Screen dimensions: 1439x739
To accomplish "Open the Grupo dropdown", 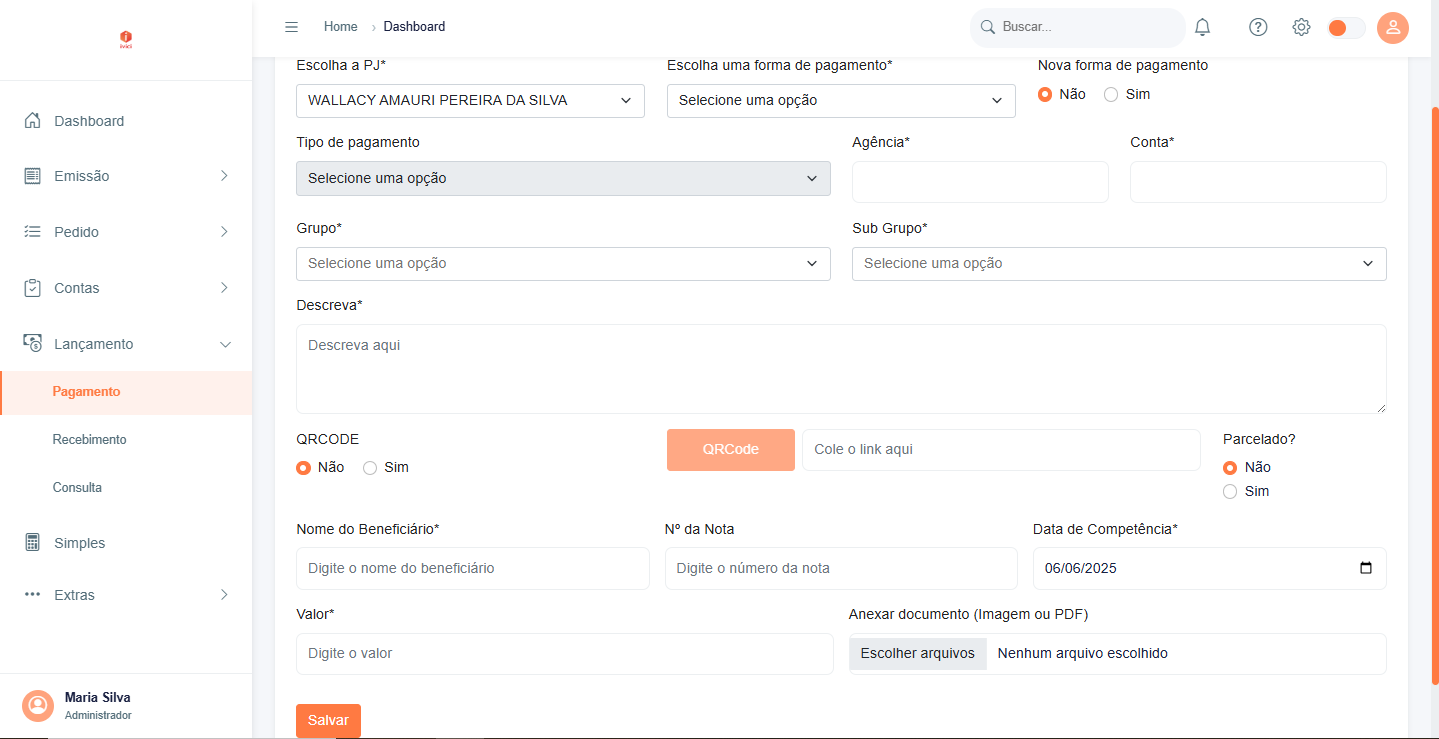I will (x=563, y=264).
